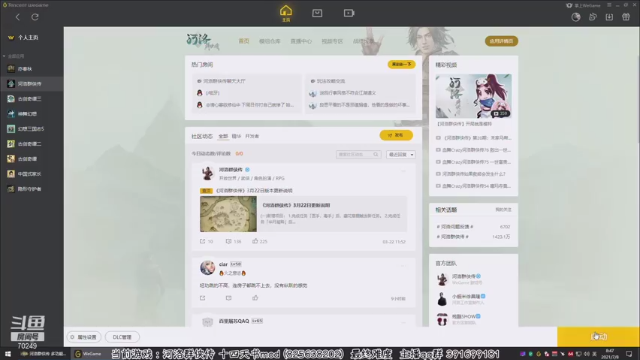640x360 pixels.
Task: Open the store icon next to home
Action: tap(317, 13)
